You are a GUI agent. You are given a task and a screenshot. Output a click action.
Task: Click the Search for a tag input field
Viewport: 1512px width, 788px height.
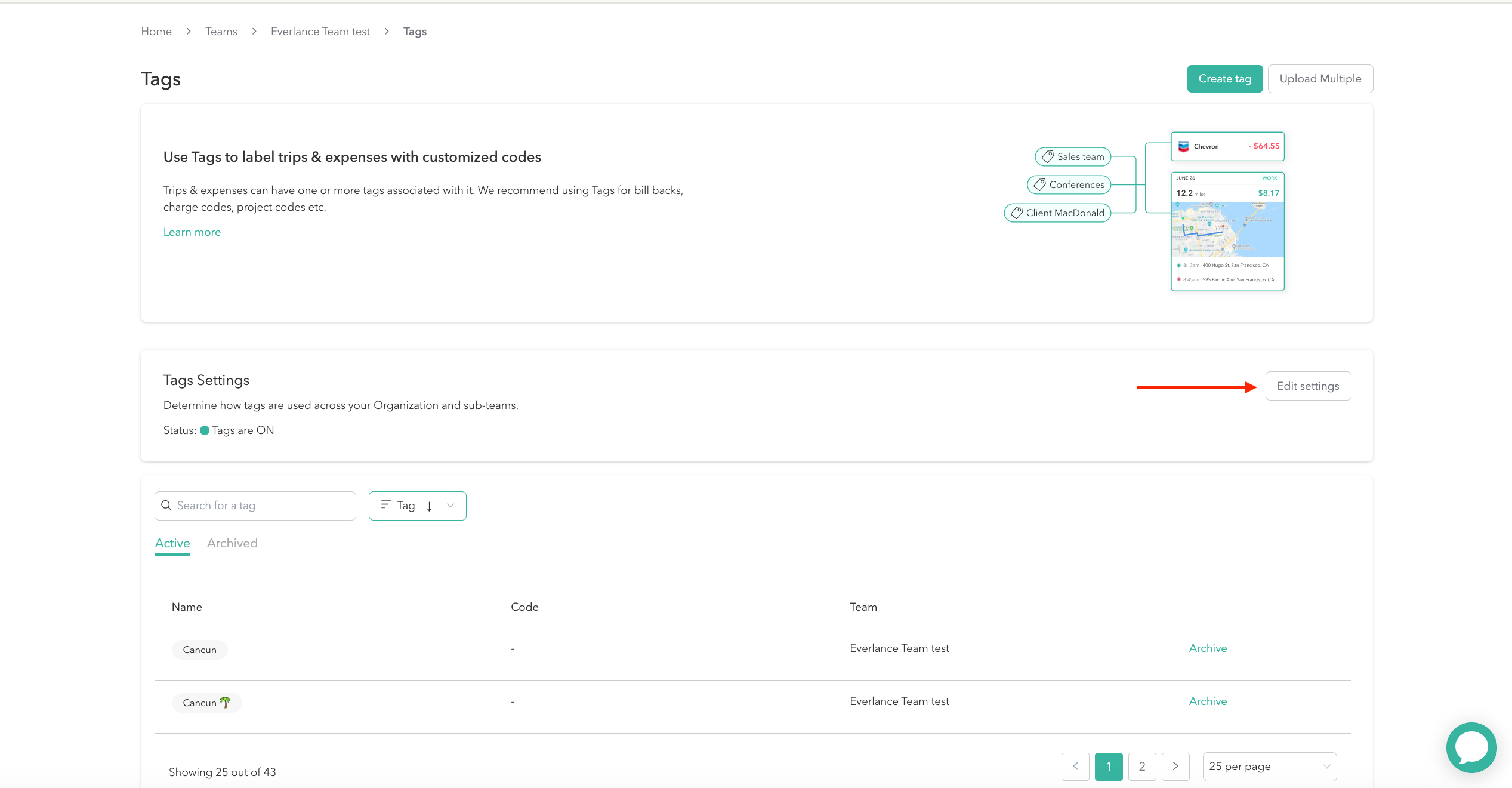coord(257,505)
